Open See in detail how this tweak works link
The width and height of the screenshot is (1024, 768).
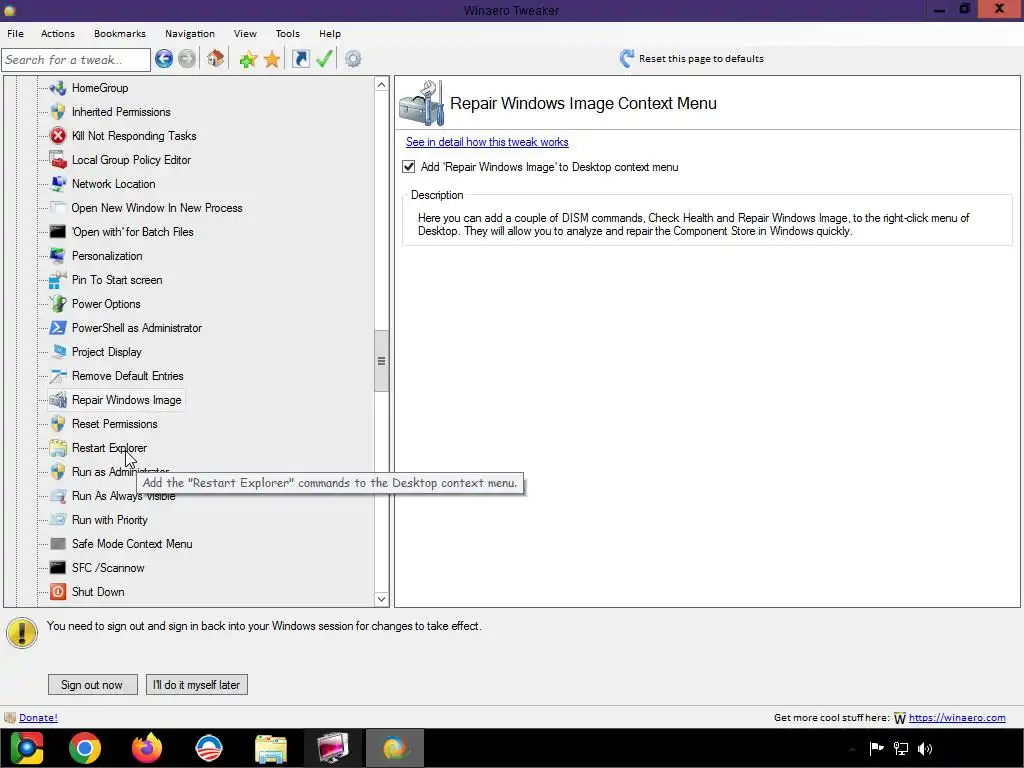click(487, 142)
